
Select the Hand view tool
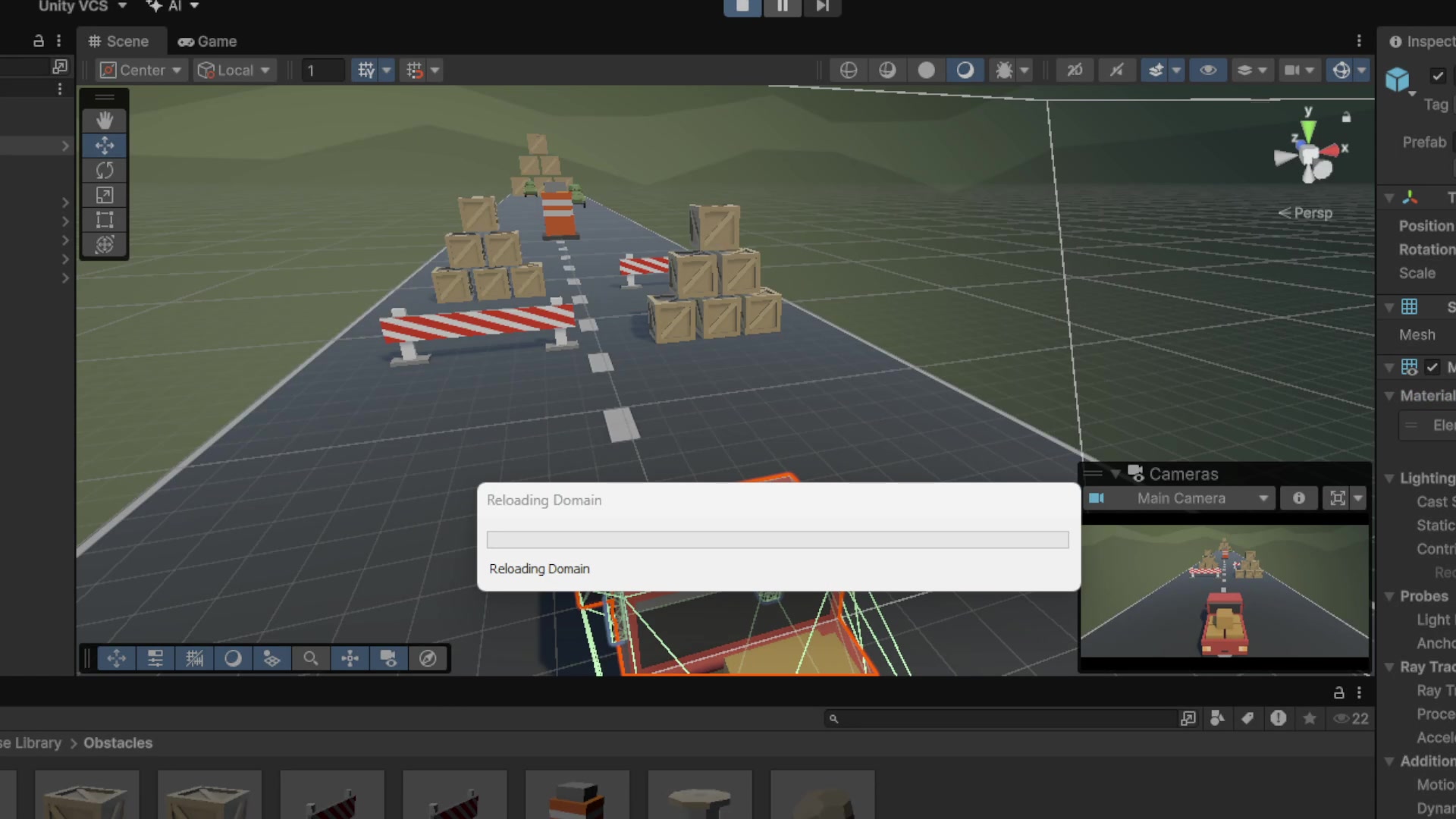pyautogui.click(x=105, y=120)
